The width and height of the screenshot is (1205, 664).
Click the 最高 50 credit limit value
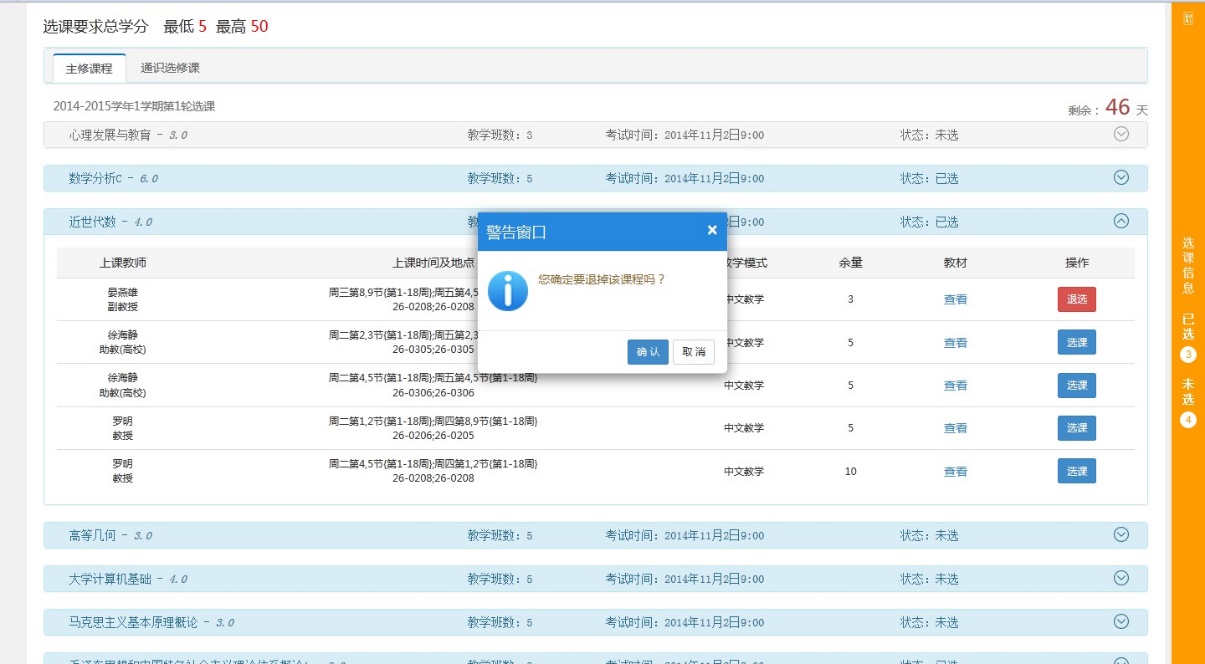259,26
